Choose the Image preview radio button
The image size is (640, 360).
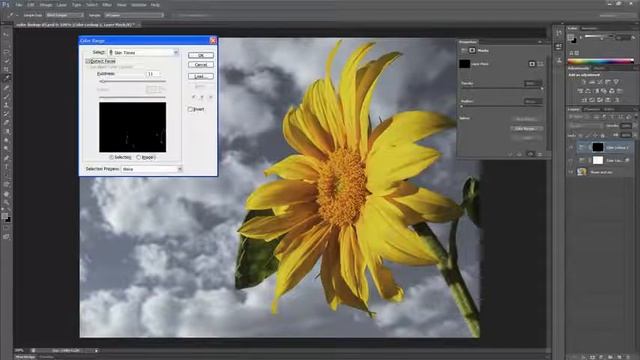tap(138, 157)
